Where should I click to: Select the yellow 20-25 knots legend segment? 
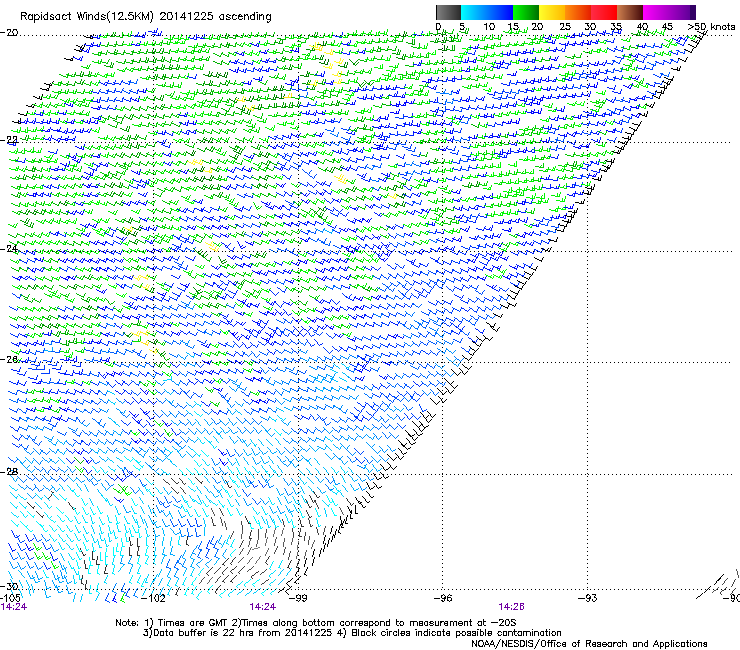pyautogui.click(x=552, y=12)
